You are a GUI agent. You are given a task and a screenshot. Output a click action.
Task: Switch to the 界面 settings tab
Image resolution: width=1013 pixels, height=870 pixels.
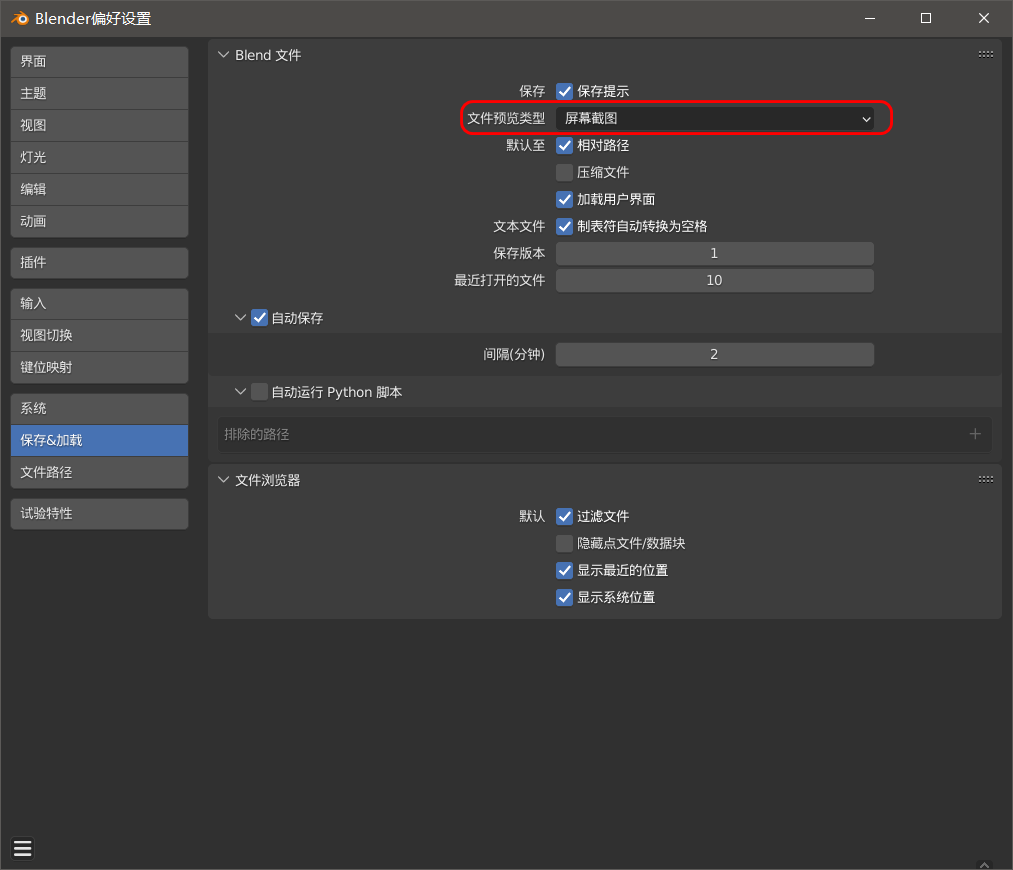coord(99,62)
